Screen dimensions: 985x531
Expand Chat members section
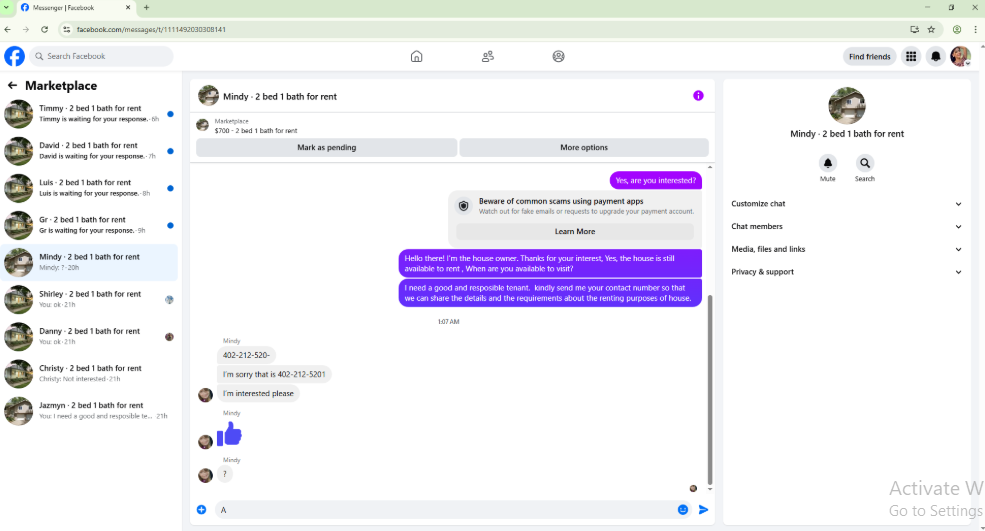click(846, 226)
